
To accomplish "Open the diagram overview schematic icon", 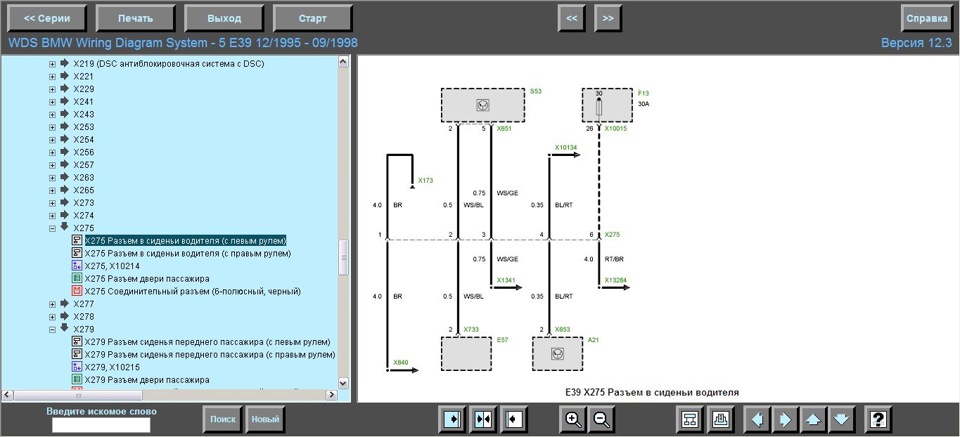I will (x=690, y=420).
